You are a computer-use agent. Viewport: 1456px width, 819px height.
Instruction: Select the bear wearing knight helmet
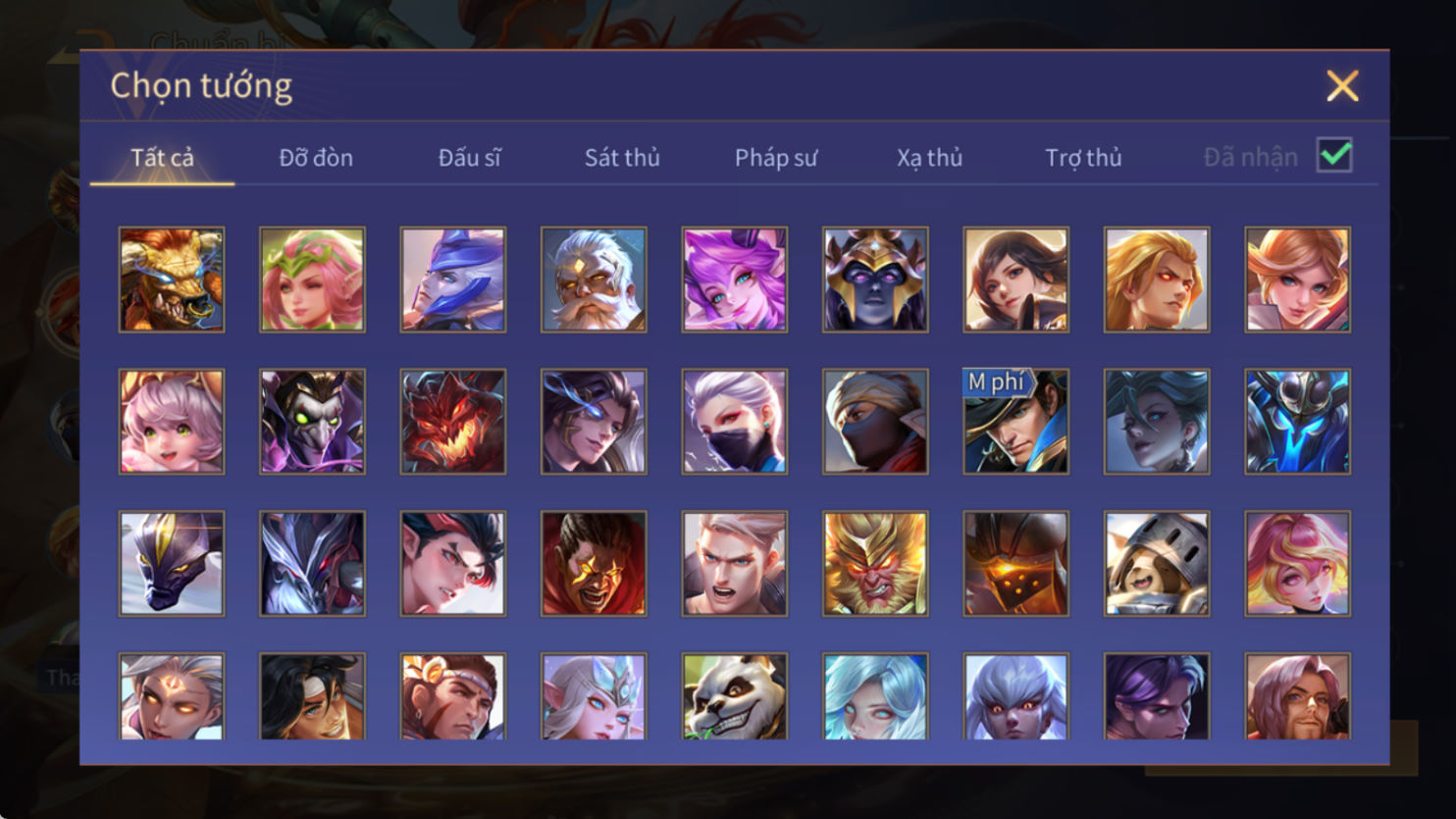[x=1157, y=564]
